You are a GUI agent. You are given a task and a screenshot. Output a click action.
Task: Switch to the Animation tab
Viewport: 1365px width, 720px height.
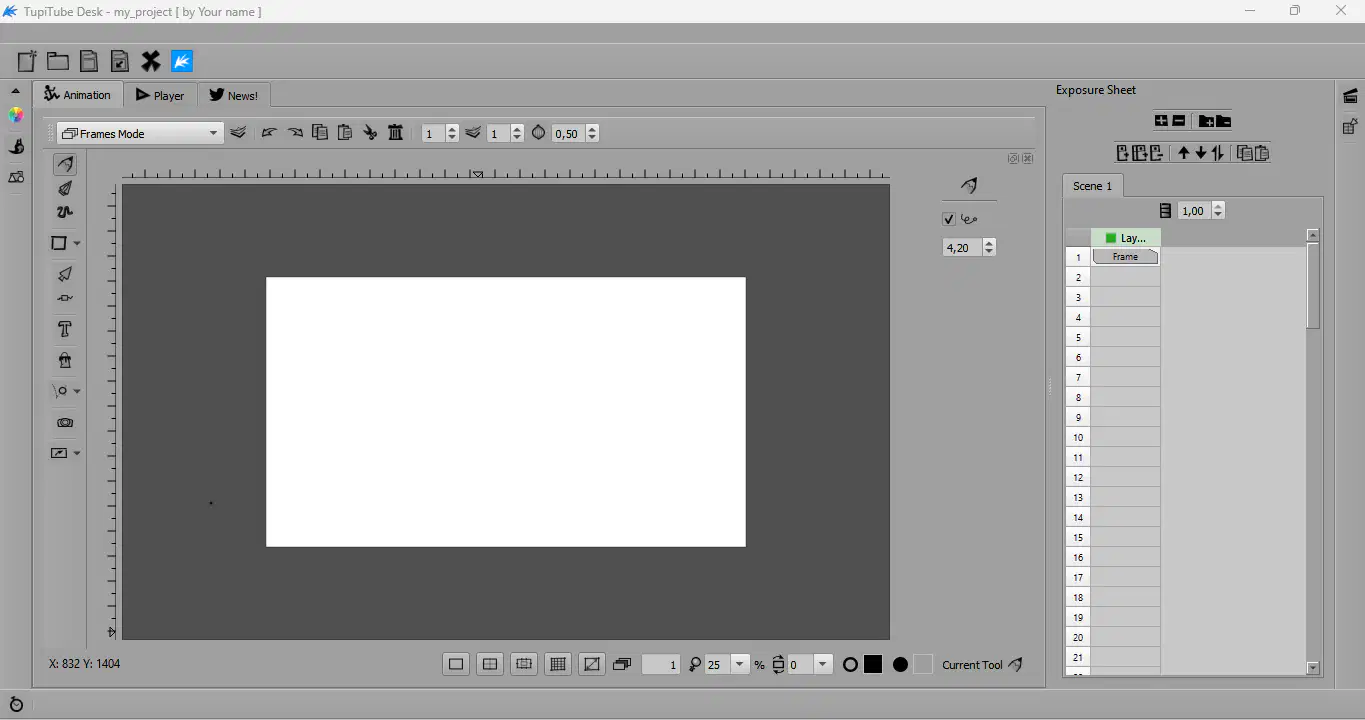78,95
